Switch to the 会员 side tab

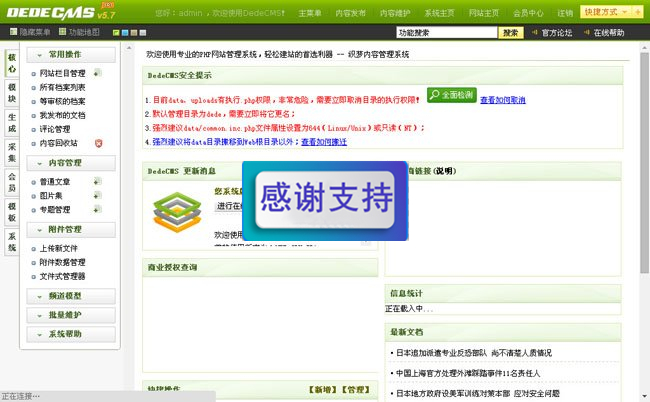(x=12, y=182)
